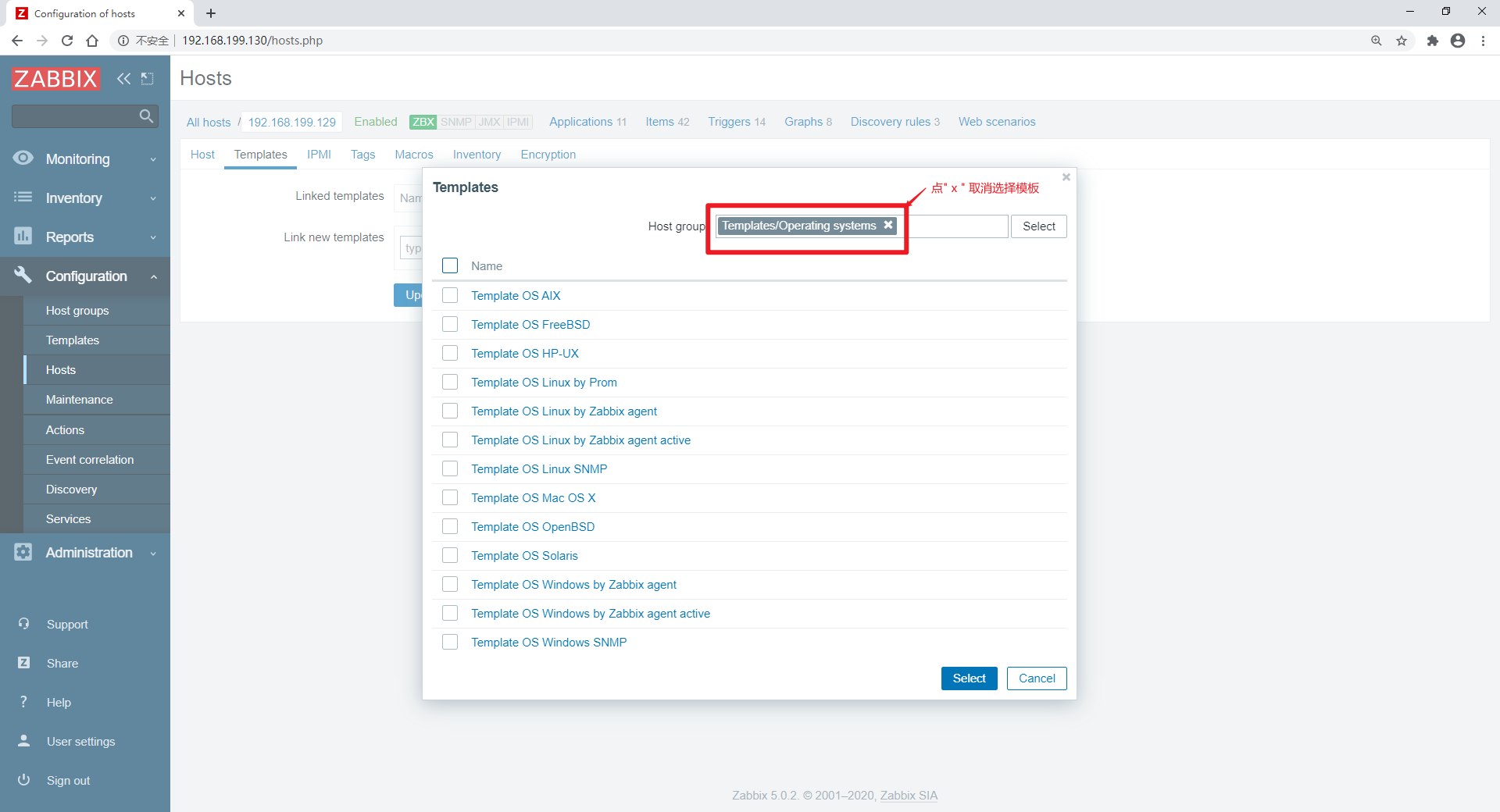
Task: Check Template OS Mac OS X
Action: click(450, 497)
